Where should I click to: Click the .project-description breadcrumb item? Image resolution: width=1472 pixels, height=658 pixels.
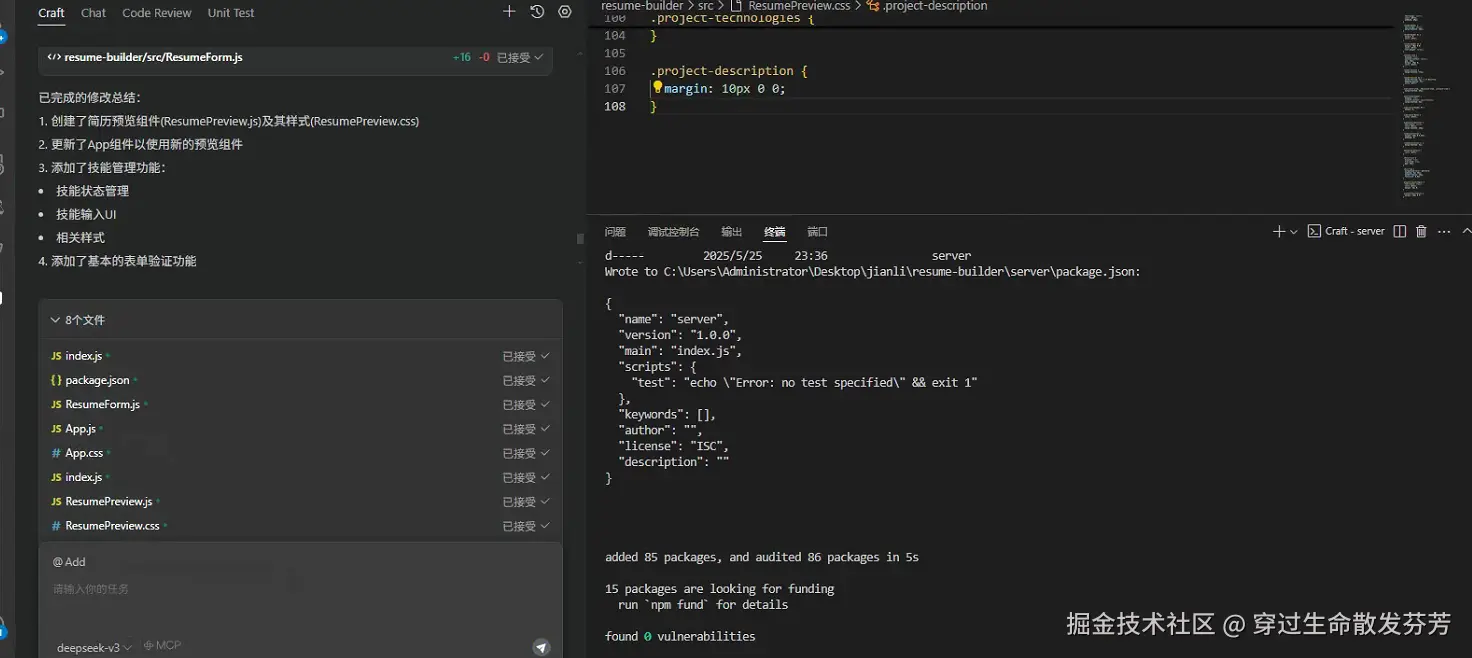[935, 6]
